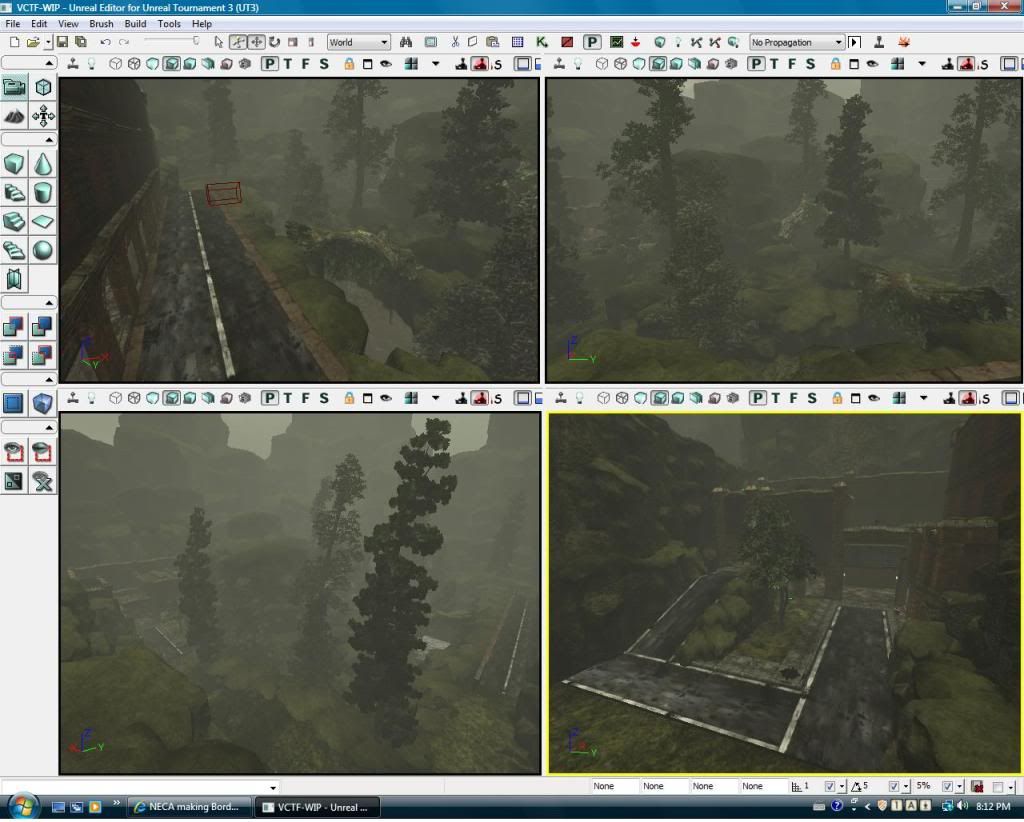
Task: Open bottom-right viewport options dropdown arrow
Action: coord(923,398)
